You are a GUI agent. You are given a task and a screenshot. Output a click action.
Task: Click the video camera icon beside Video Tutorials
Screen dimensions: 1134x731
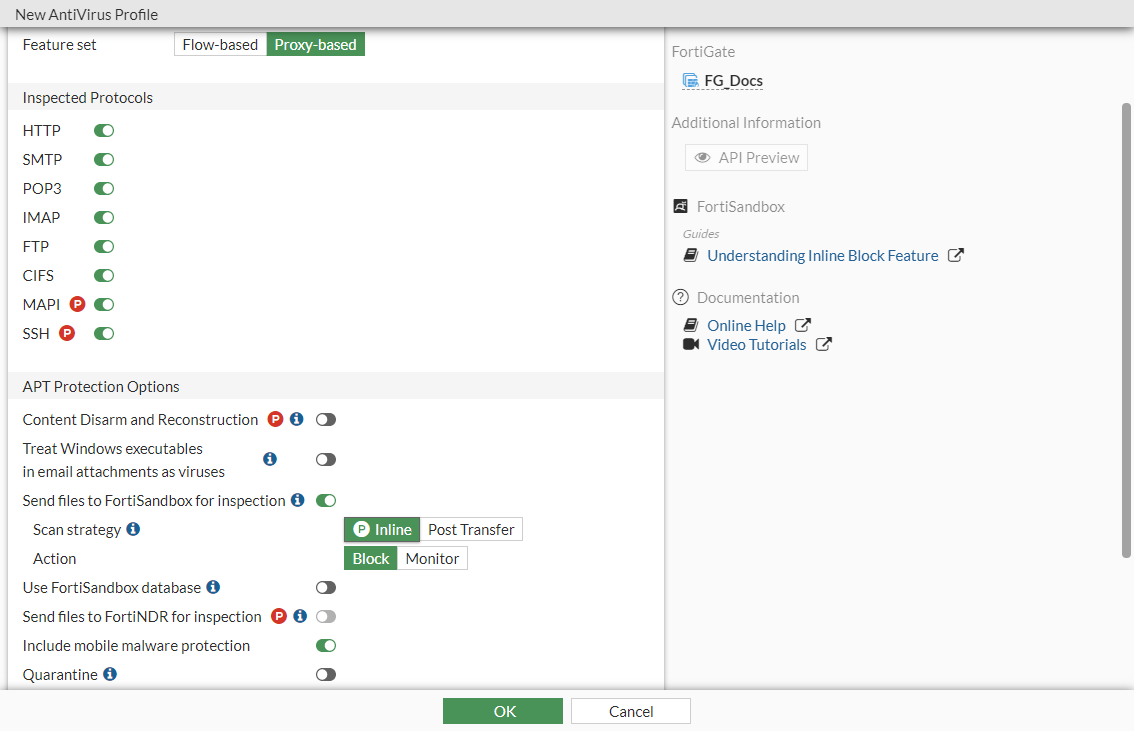[x=691, y=344]
